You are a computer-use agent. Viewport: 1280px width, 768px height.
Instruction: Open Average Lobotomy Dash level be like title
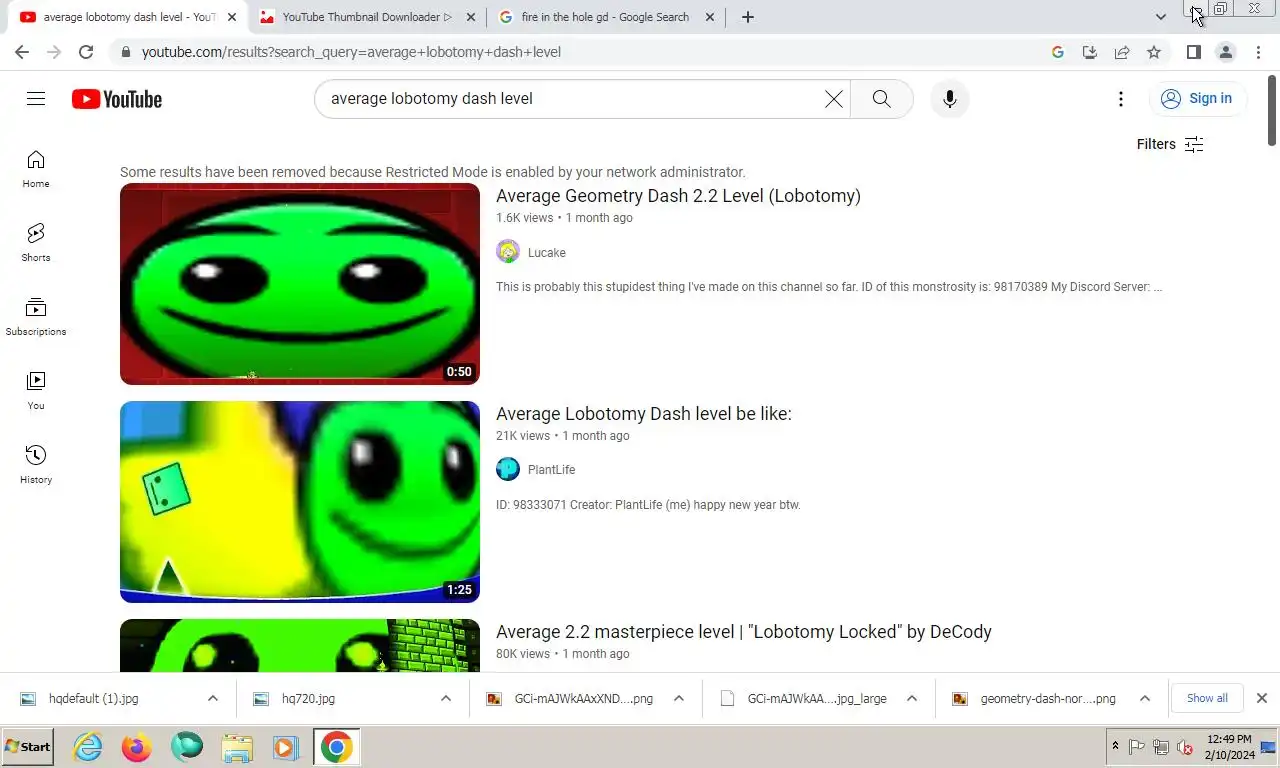tap(644, 414)
